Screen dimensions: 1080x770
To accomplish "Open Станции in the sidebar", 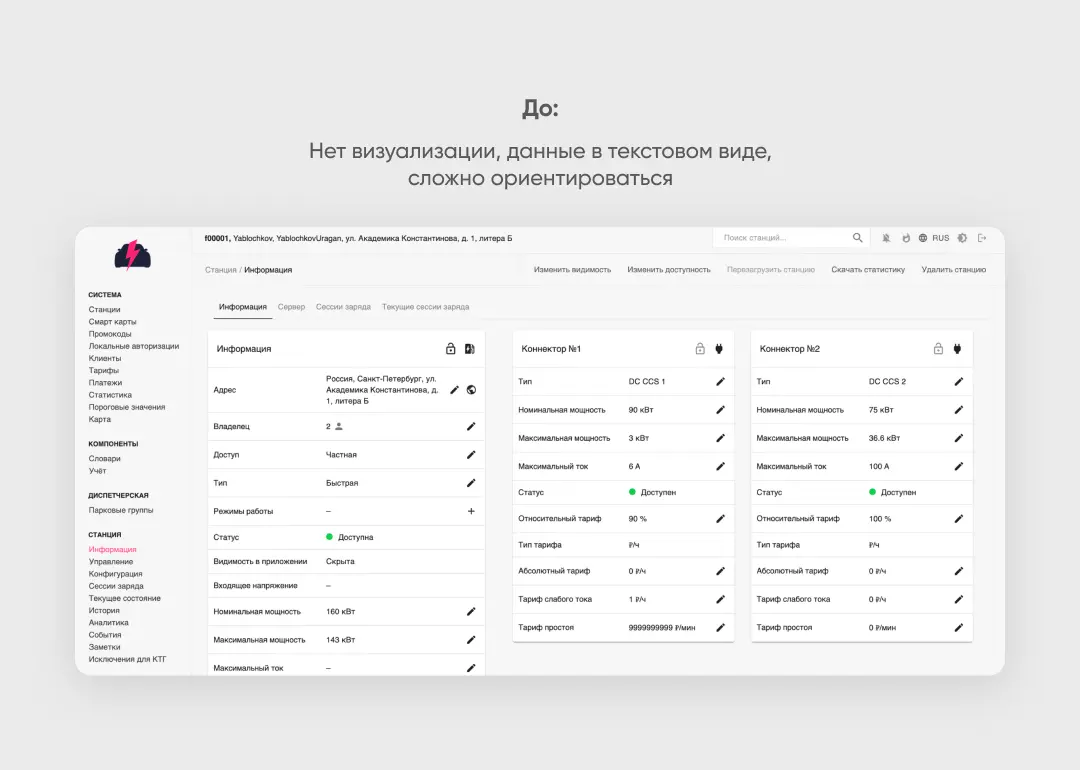I will (x=104, y=310).
